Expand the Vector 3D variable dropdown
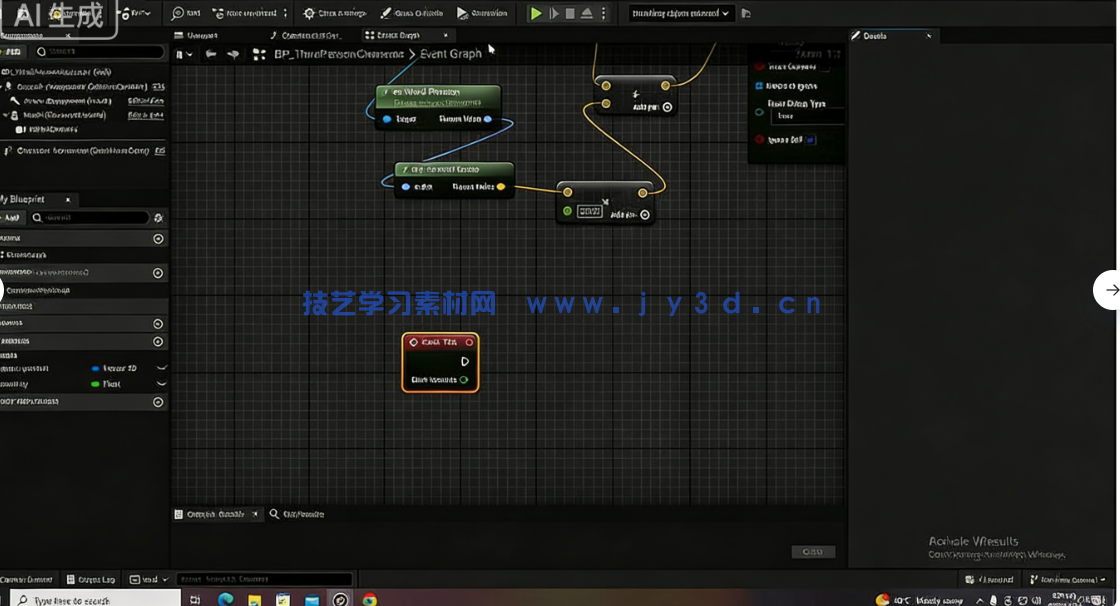The height and width of the screenshot is (606, 1120). coord(160,367)
